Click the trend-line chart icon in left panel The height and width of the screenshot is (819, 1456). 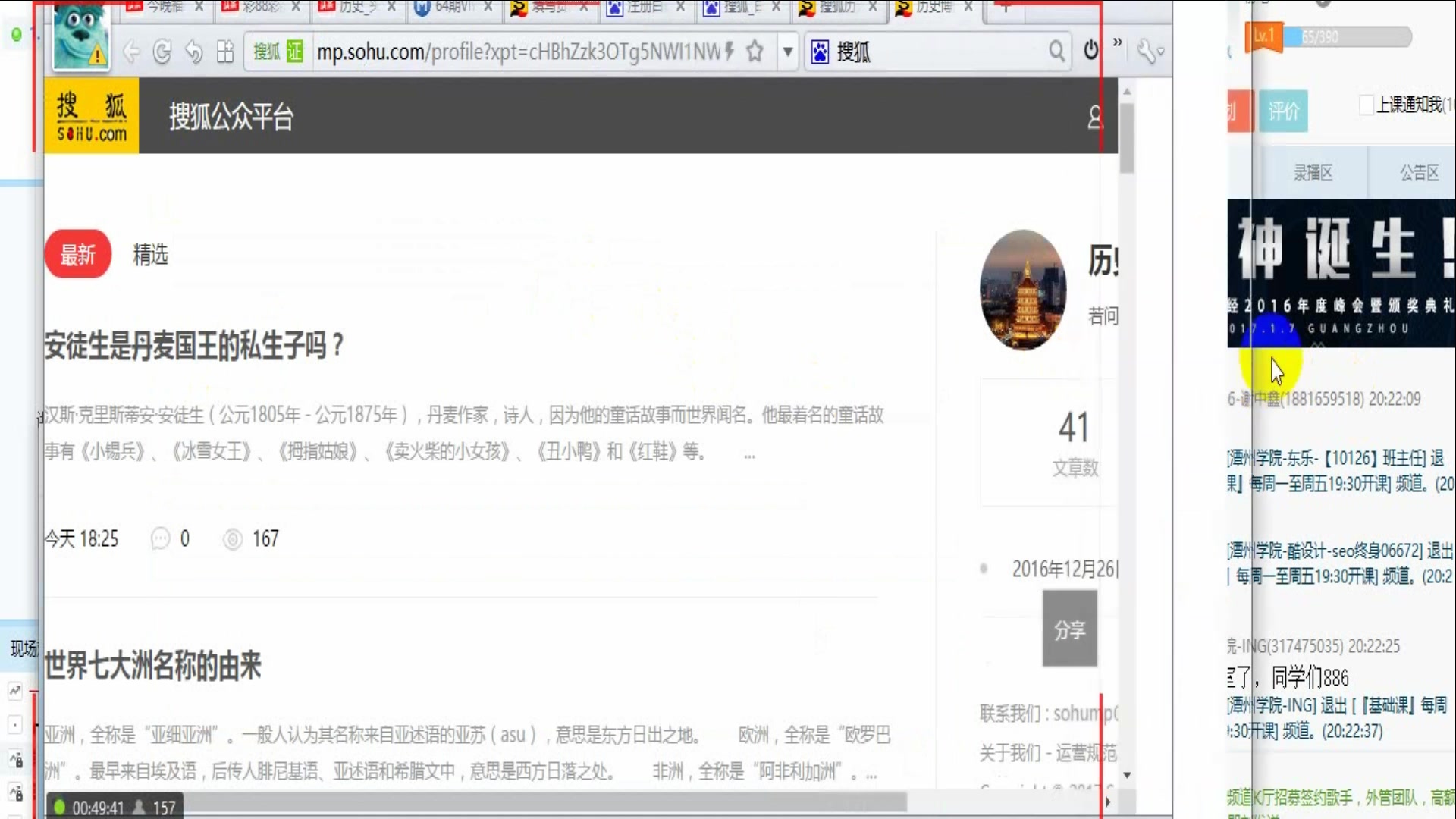coord(15,690)
